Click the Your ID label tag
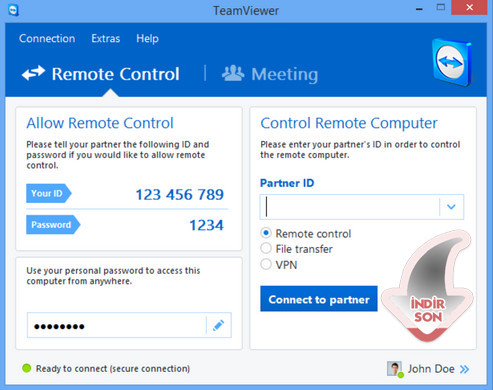This screenshot has width=493, height=390. [49, 193]
